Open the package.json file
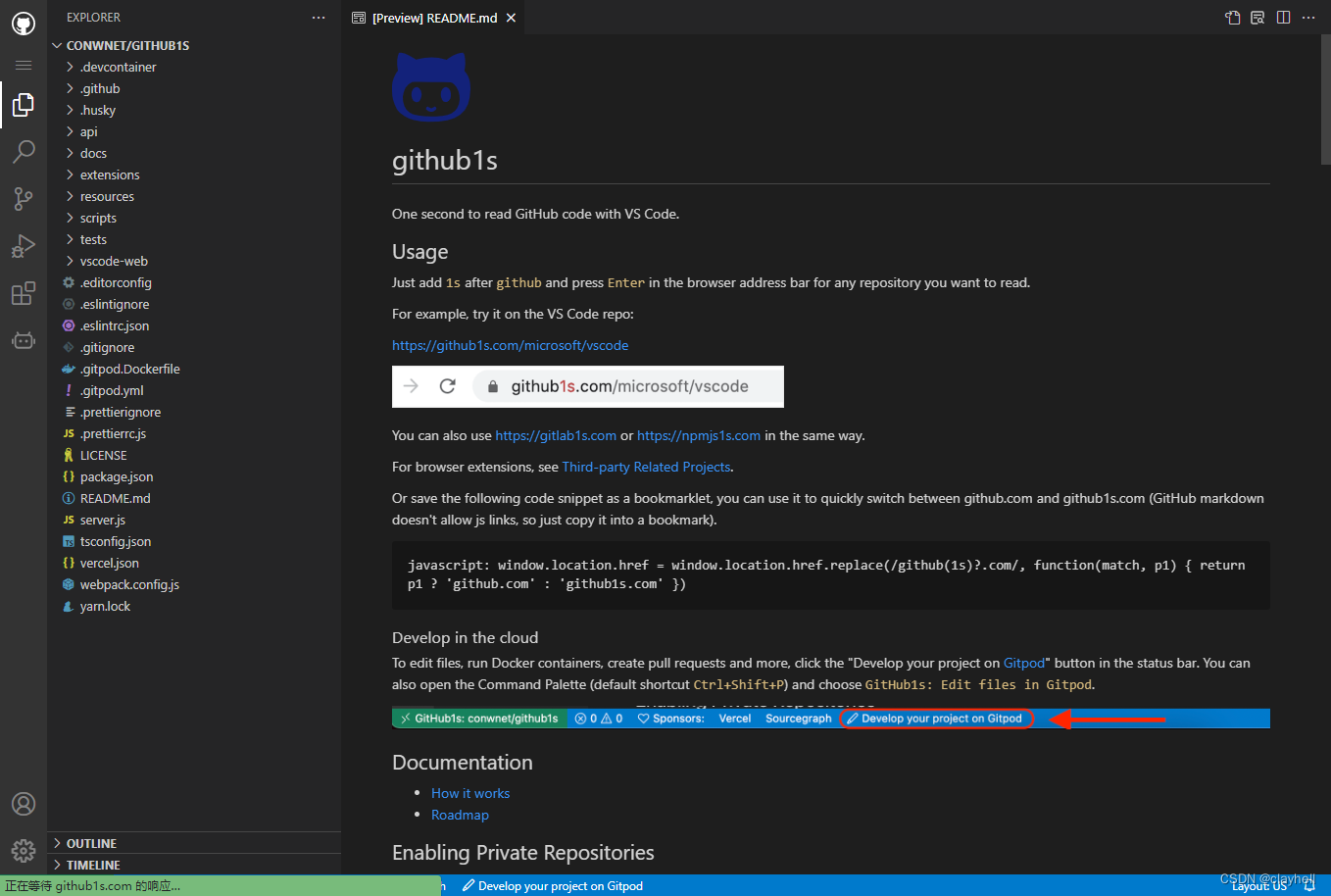 (194, 476)
